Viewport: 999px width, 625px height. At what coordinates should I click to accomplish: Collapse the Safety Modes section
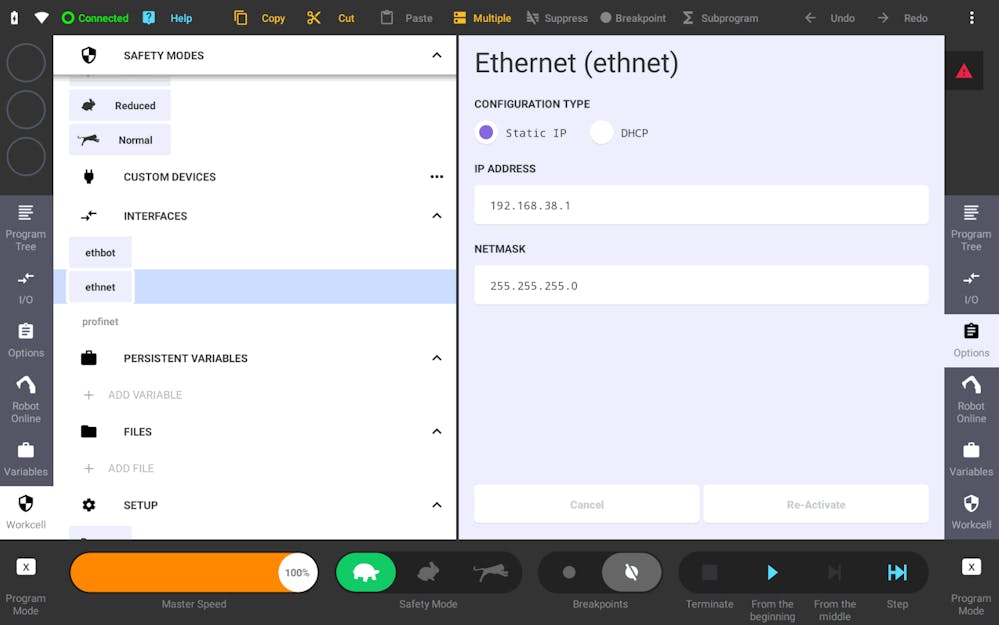[436, 55]
